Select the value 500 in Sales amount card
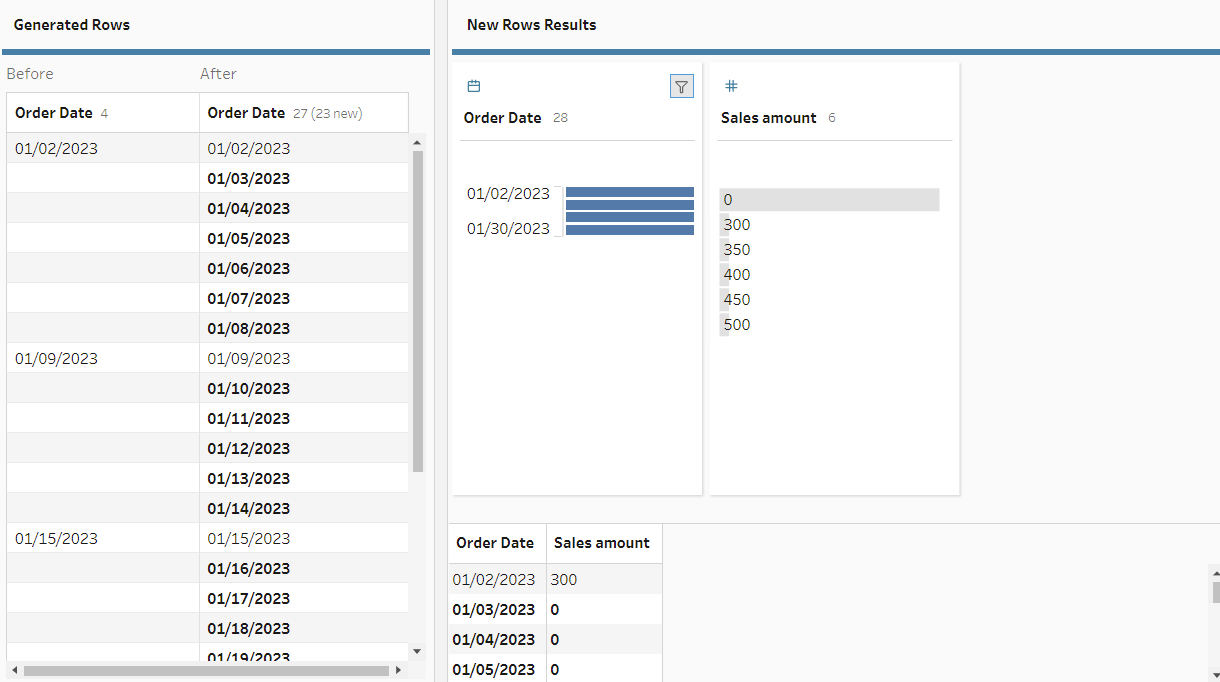Screen dimensions: 1220x682 (737, 325)
